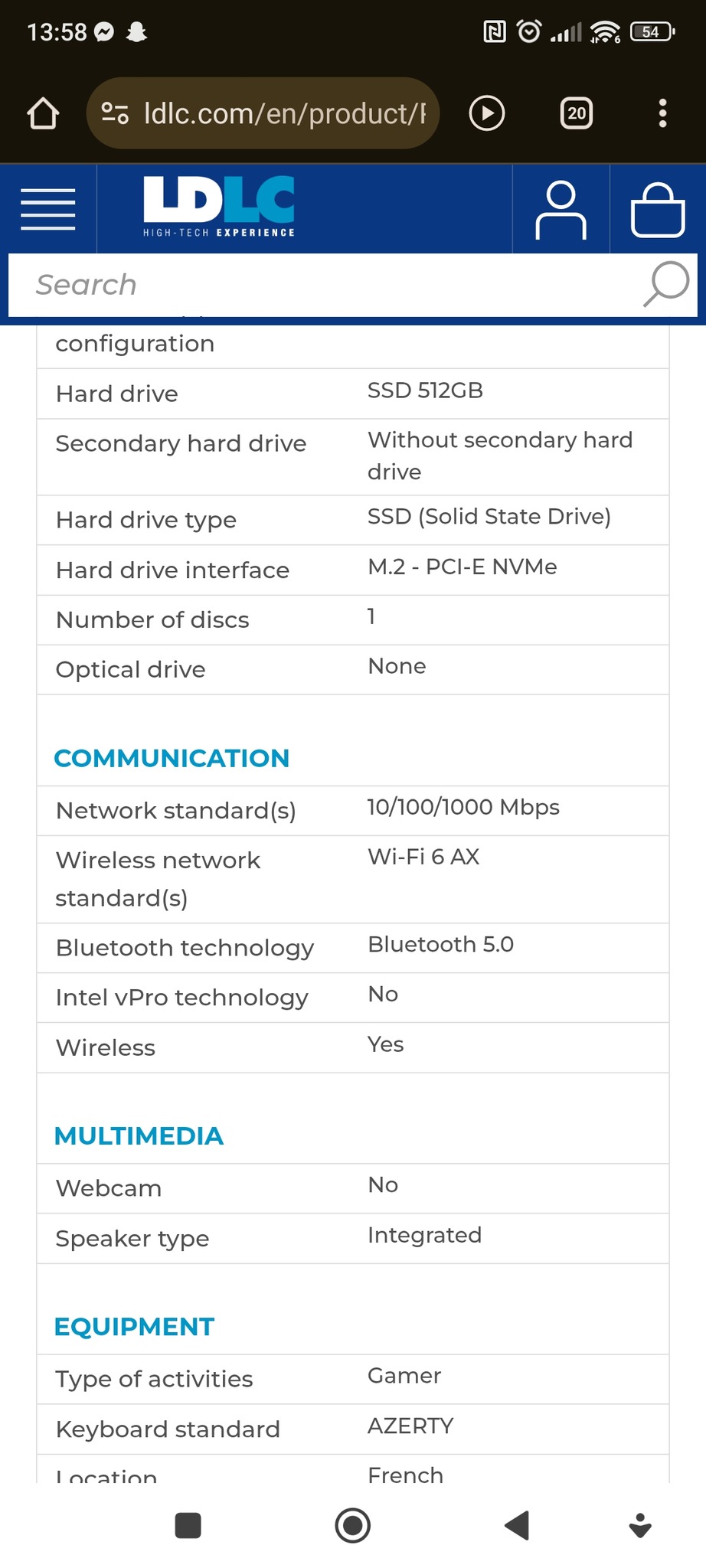
Task: Tap the LDLC High-Tech Experience logo
Action: click(x=219, y=207)
